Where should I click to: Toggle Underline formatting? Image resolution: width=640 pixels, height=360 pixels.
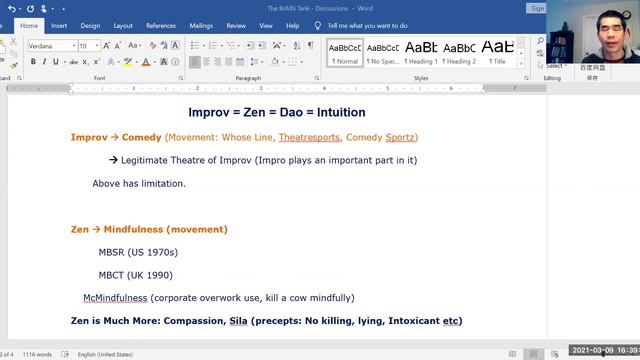point(56,62)
